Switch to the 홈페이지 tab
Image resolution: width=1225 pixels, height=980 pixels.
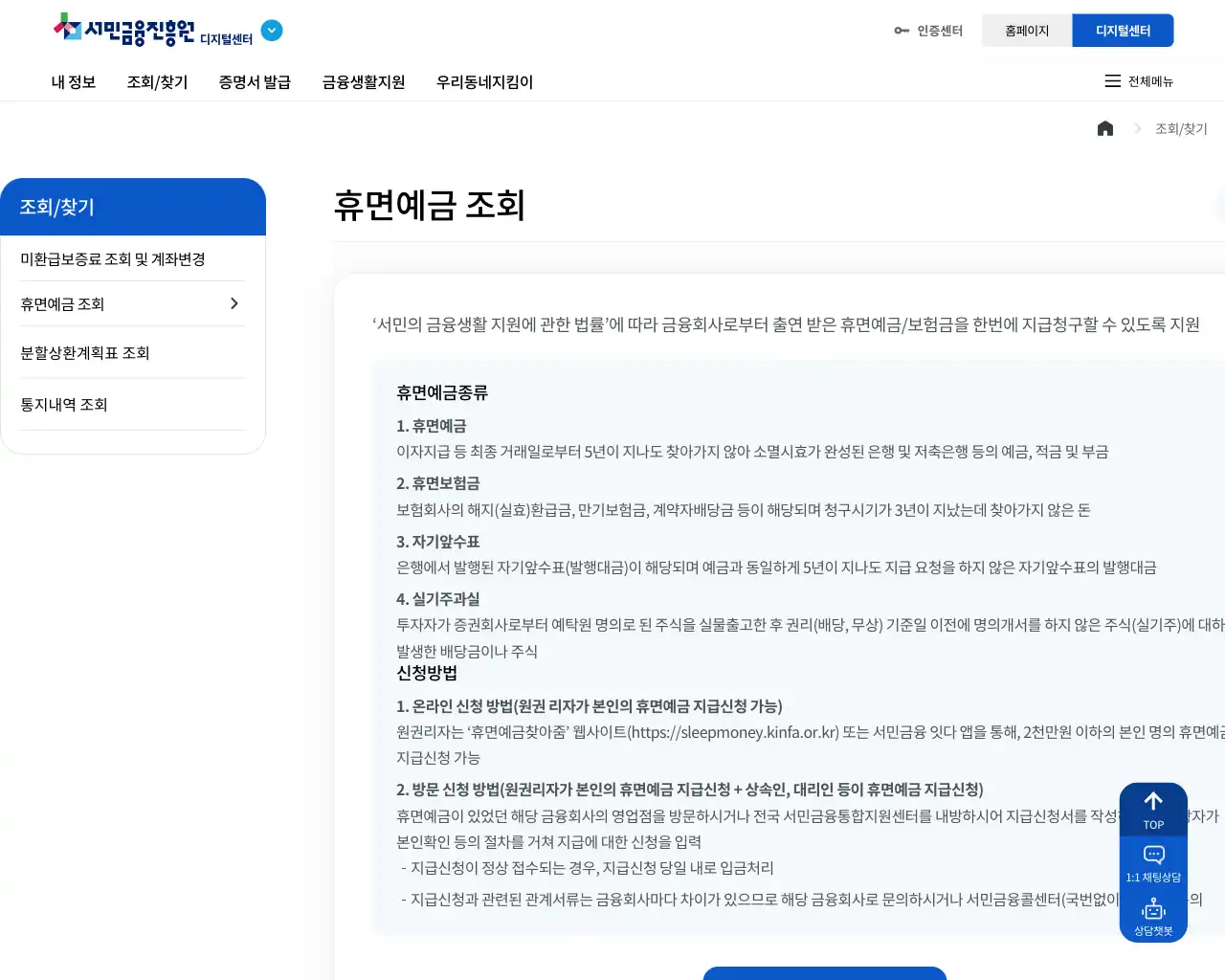[1026, 31]
